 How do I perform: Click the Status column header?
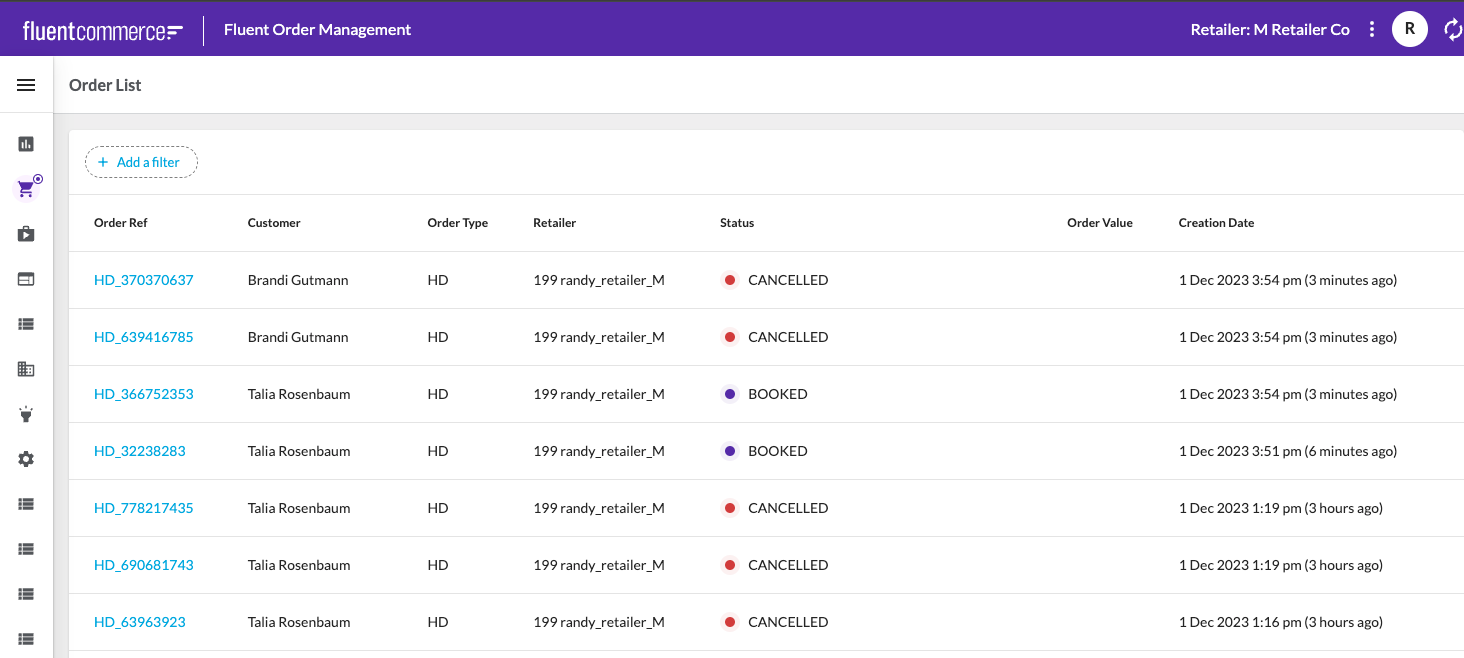[737, 223]
